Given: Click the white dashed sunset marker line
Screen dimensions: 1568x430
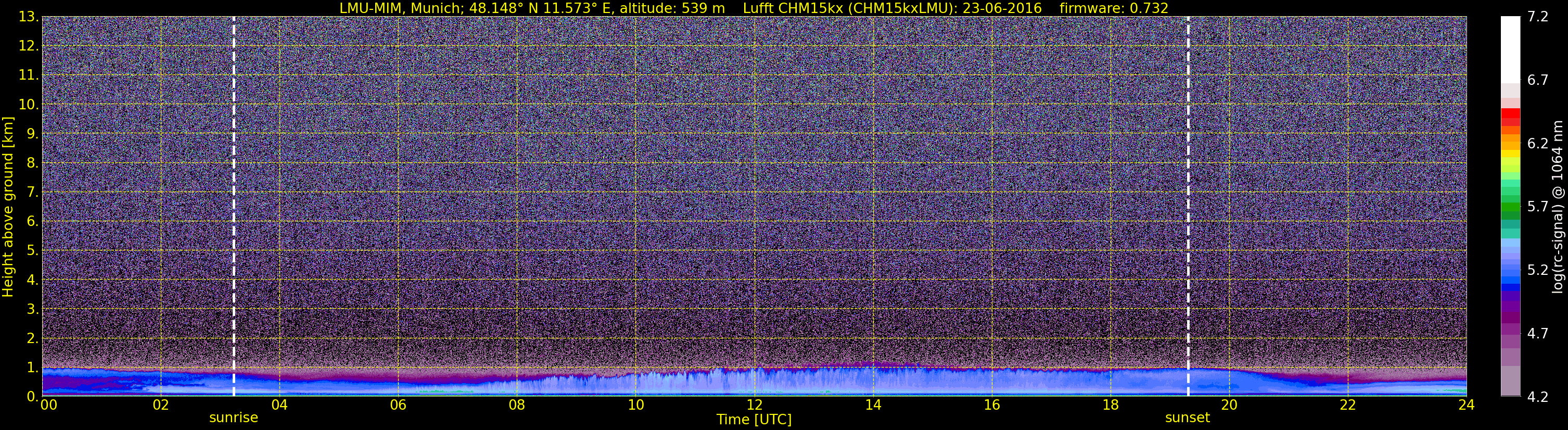Looking at the screenshot, I should (1188, 206).
